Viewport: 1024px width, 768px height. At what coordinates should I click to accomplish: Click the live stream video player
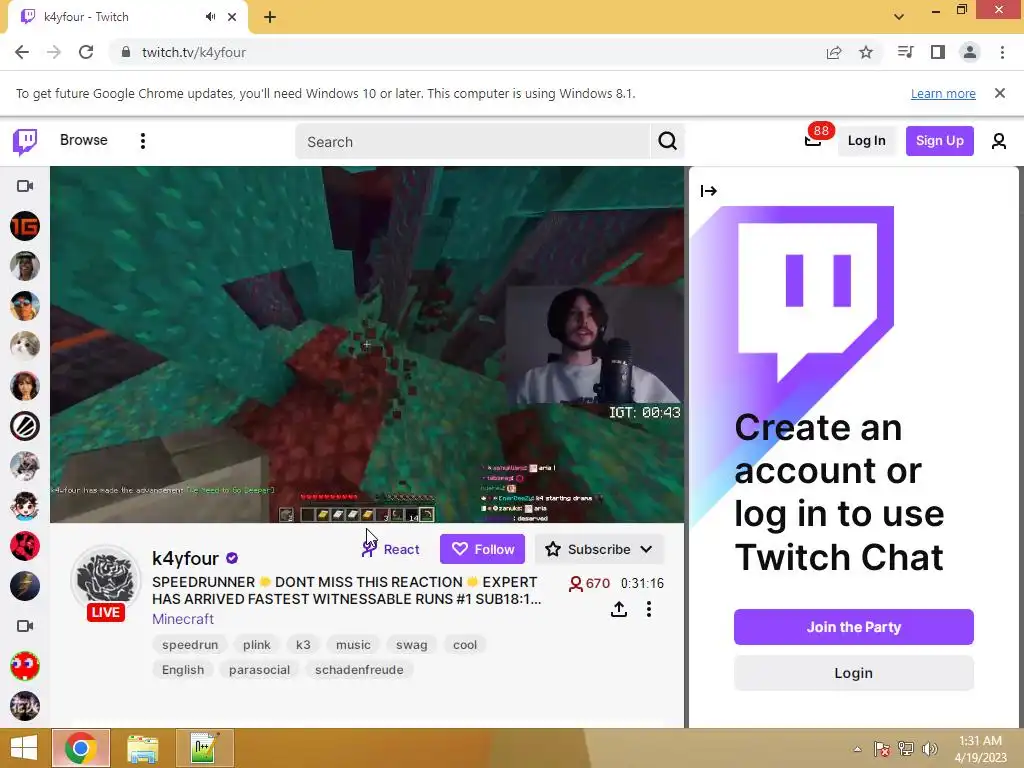[x=367, y=344]
